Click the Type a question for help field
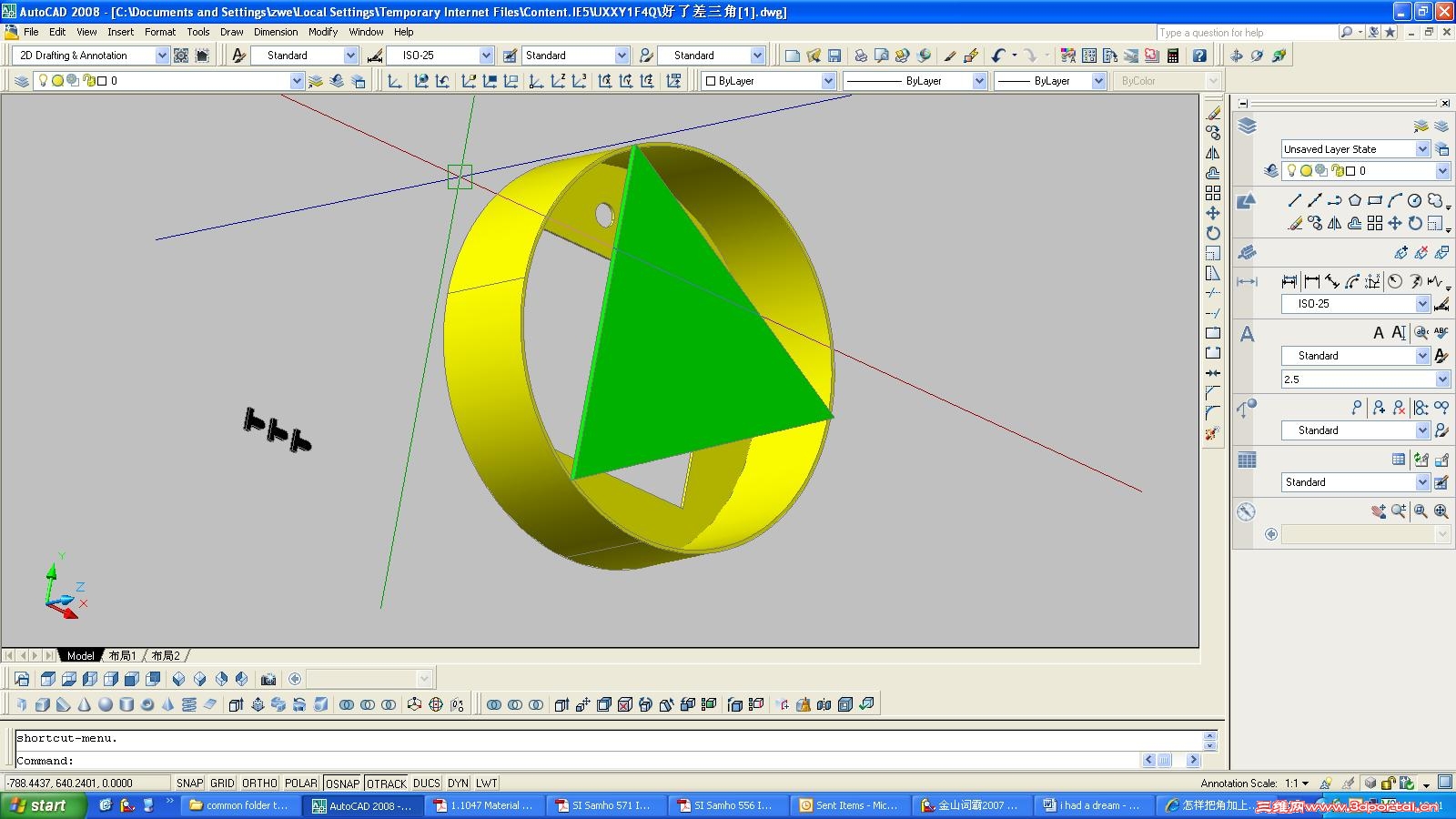This screenshot has height=819, width=1456. pos(1246,33)
